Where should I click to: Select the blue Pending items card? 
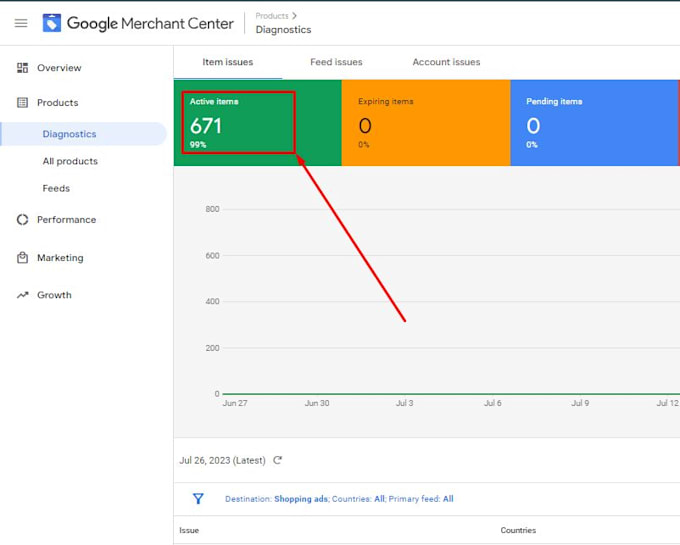[593, 124]
